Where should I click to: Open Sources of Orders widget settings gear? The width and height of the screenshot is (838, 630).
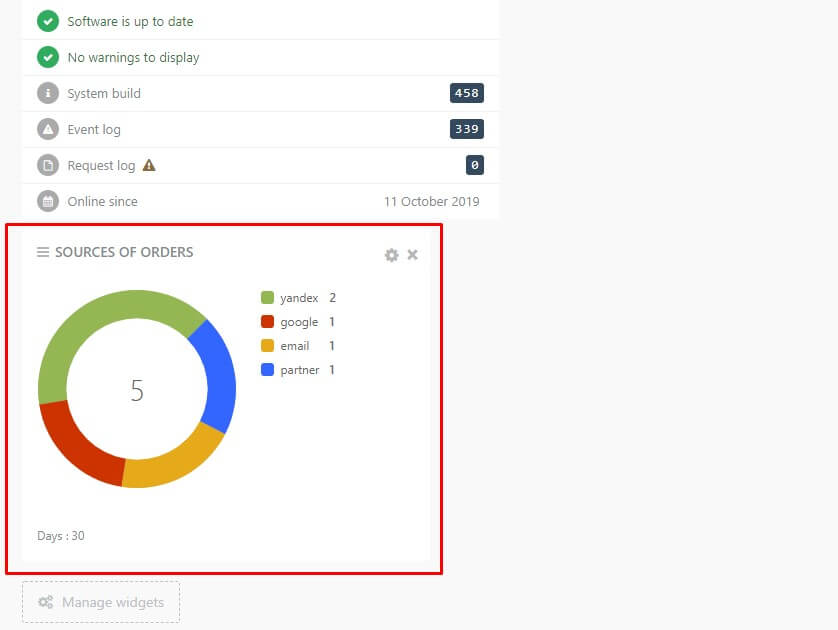pos(391,255)
